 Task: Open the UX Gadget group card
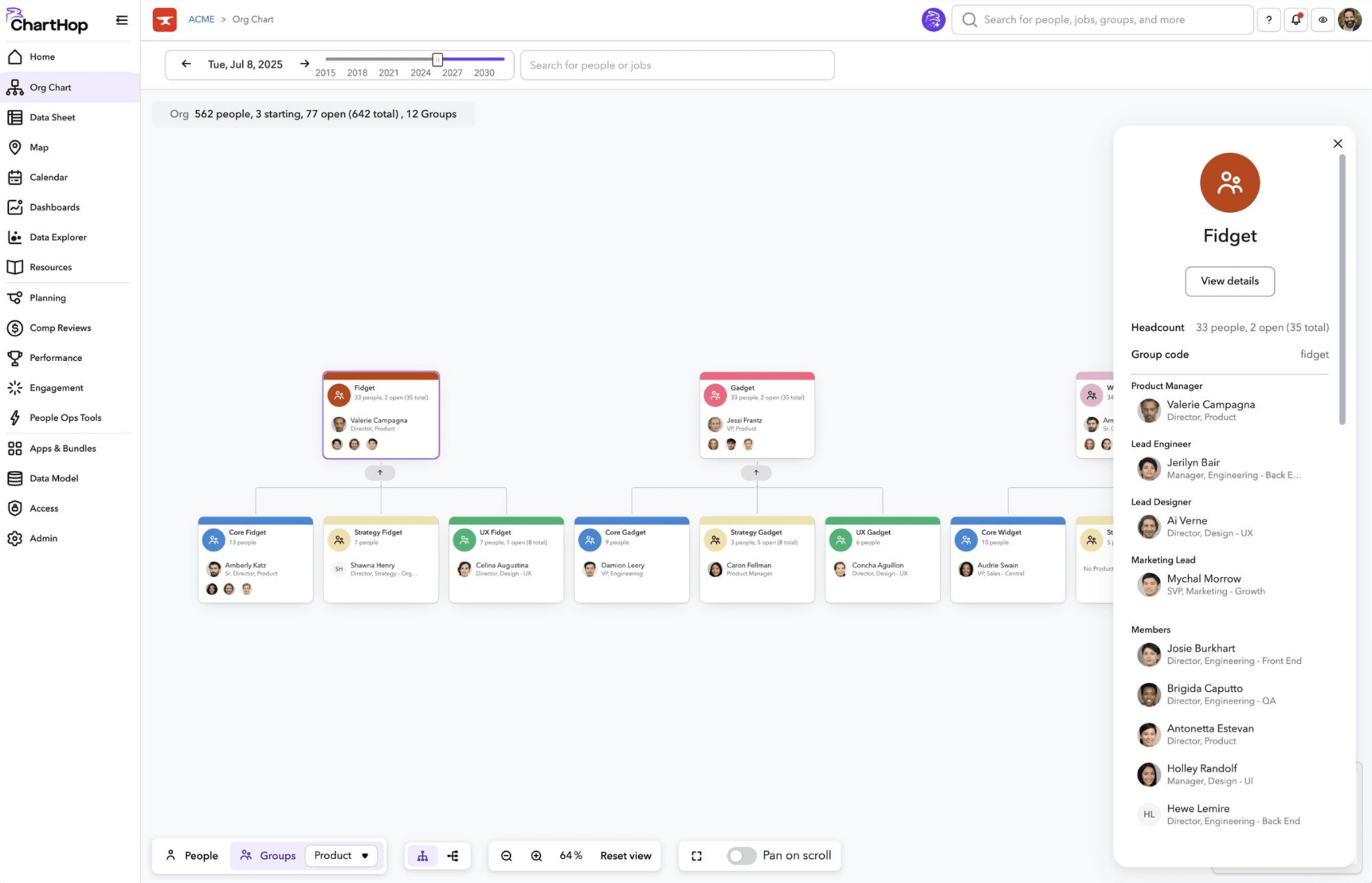click(883, 560)
